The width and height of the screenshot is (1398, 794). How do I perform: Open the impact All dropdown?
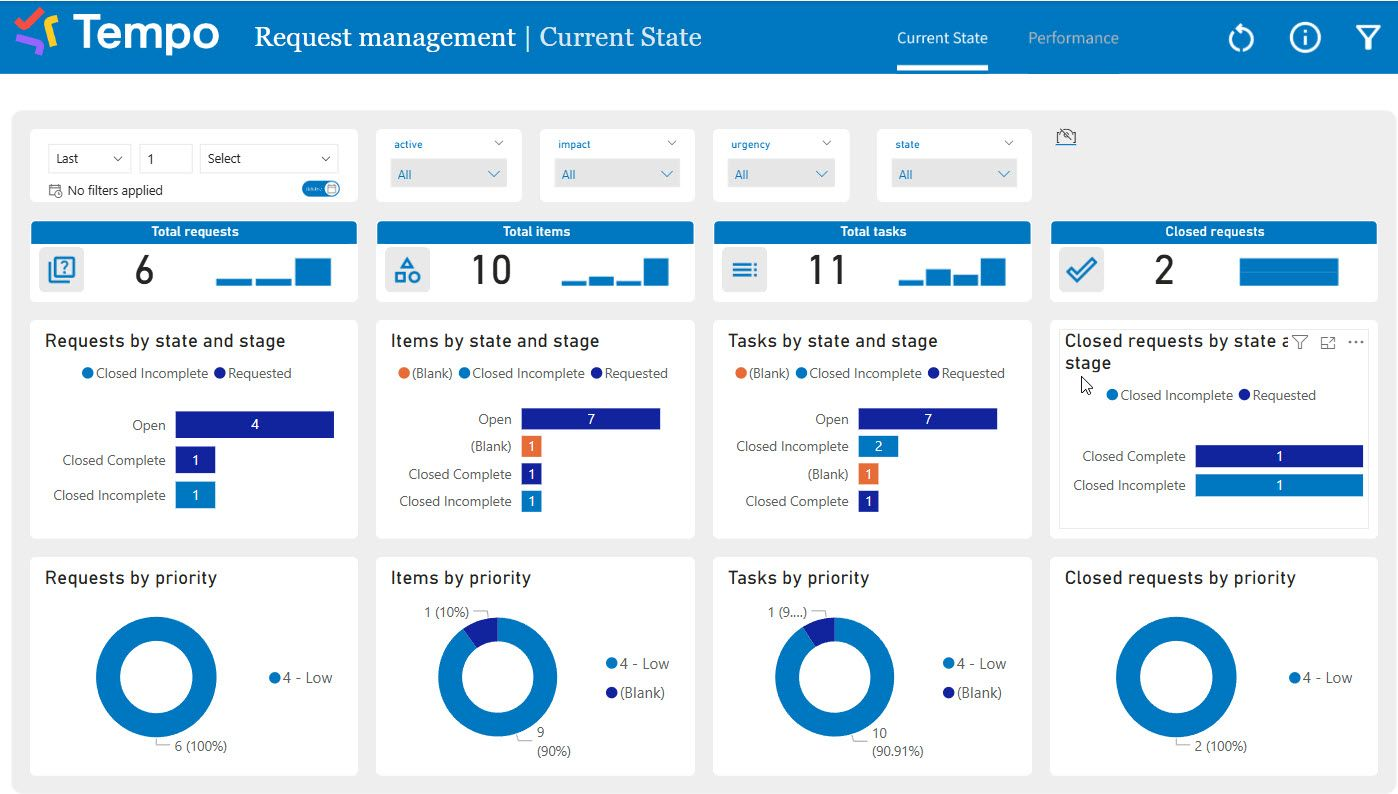617,174
